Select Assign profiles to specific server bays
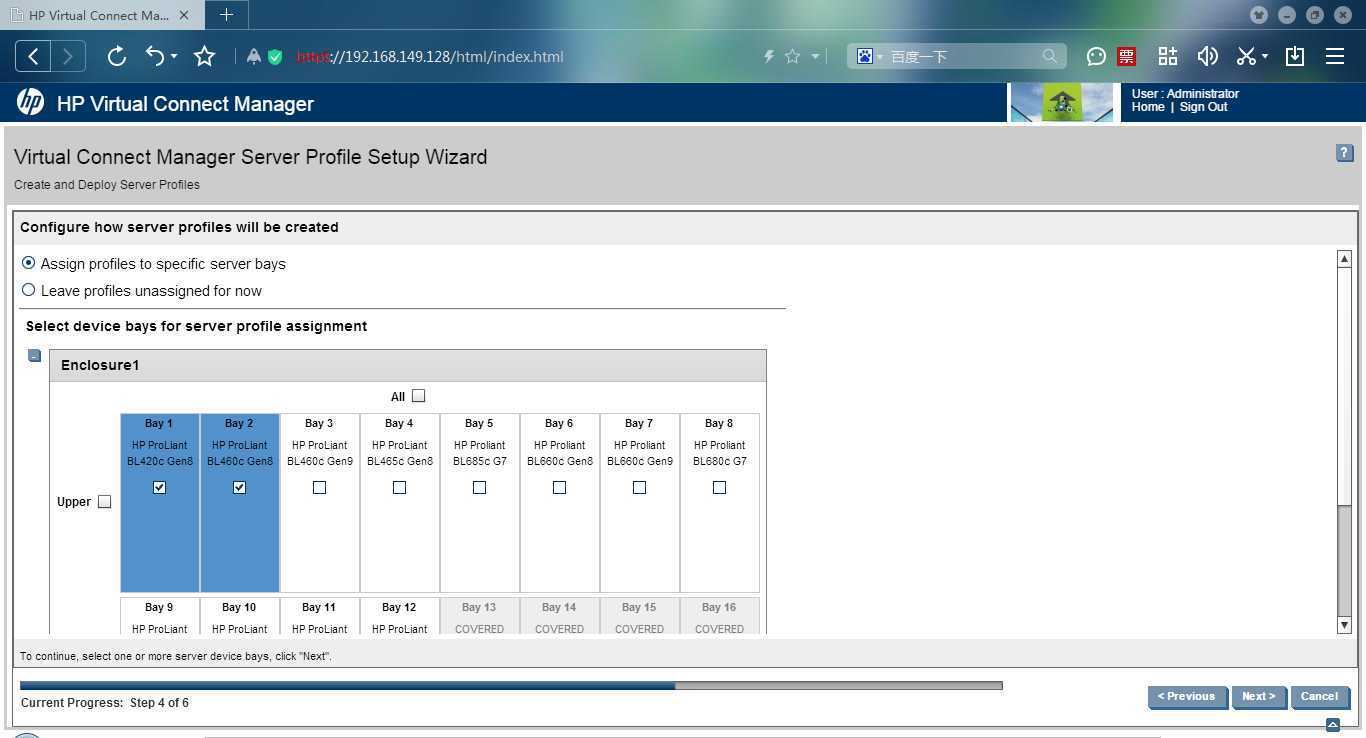This screenshot has width=1366, height=738. tap(28, 263)
